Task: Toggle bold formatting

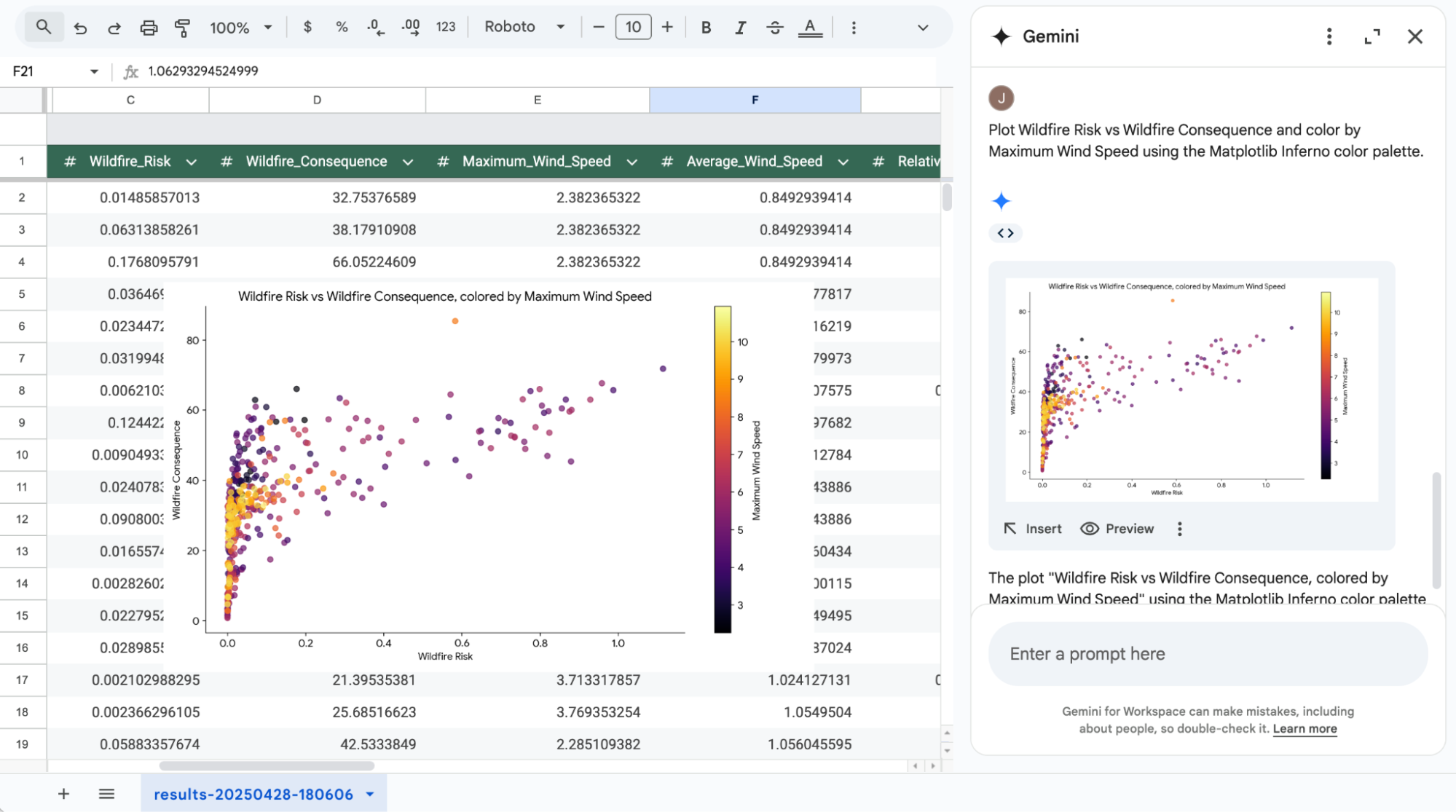Action: pos(706,27)
